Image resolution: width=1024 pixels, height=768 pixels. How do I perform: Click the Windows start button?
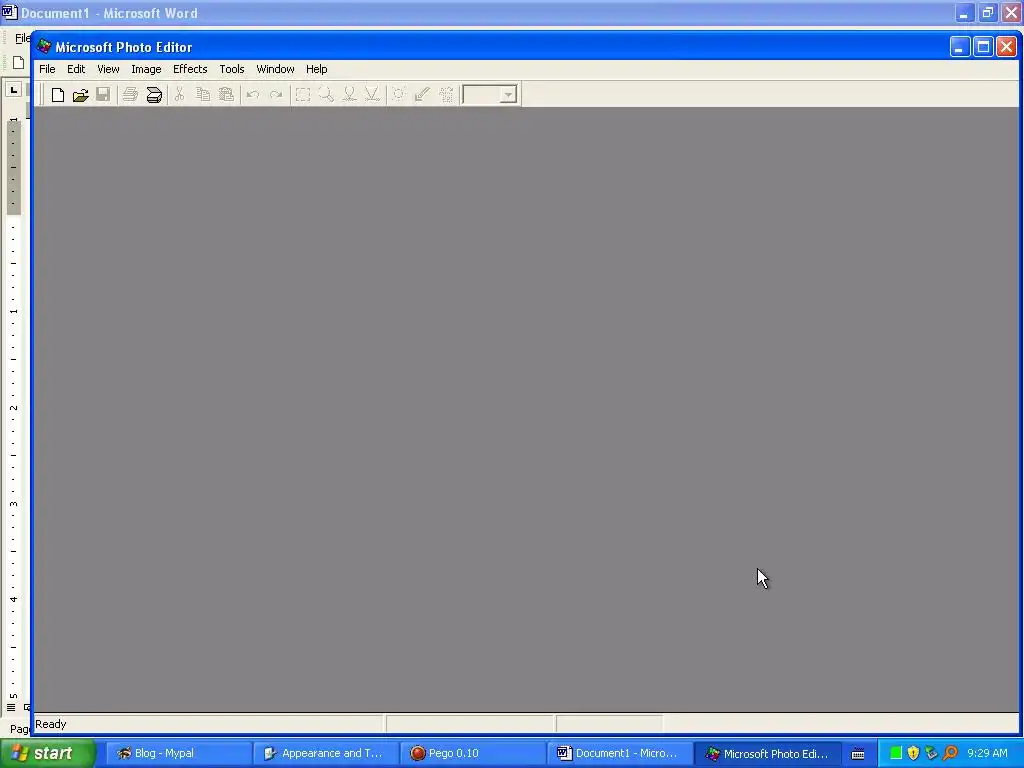click(x=48, y=753)
